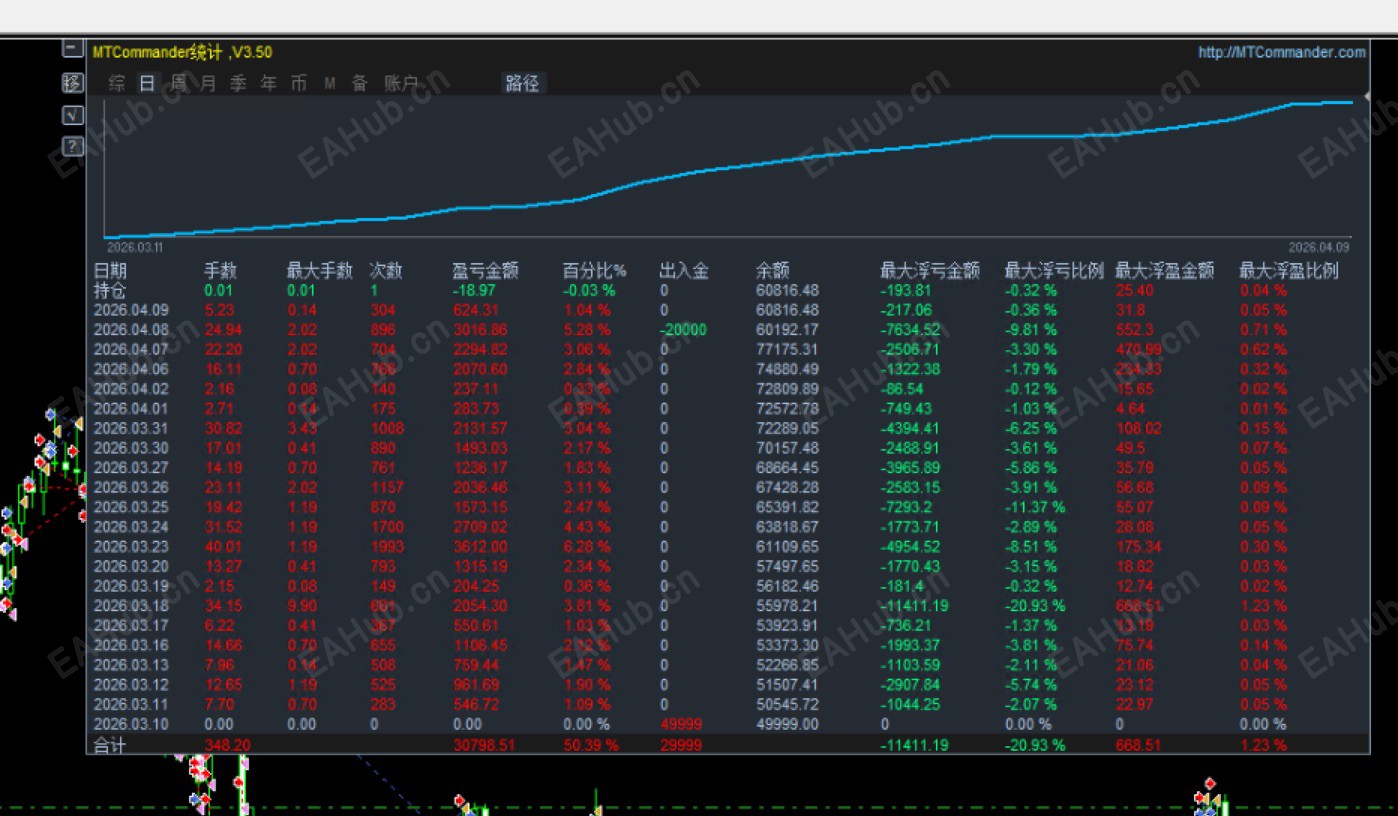Select the 持仓 row label

click(110, 290)
